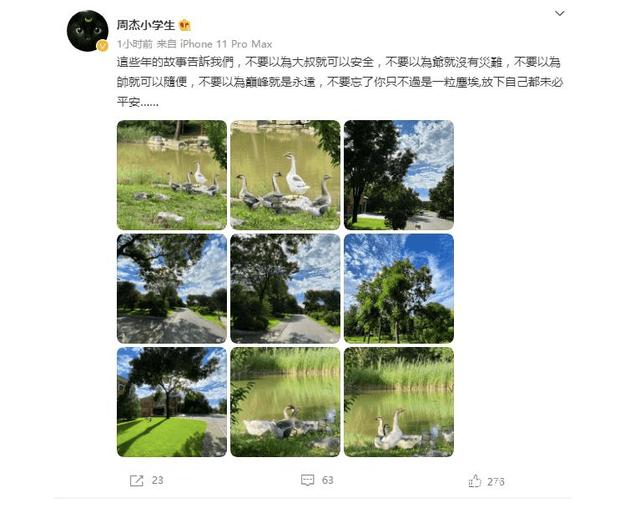Open the top-right photo of trees and sky
Screen dimensions: 640x508
click(399, 175)
